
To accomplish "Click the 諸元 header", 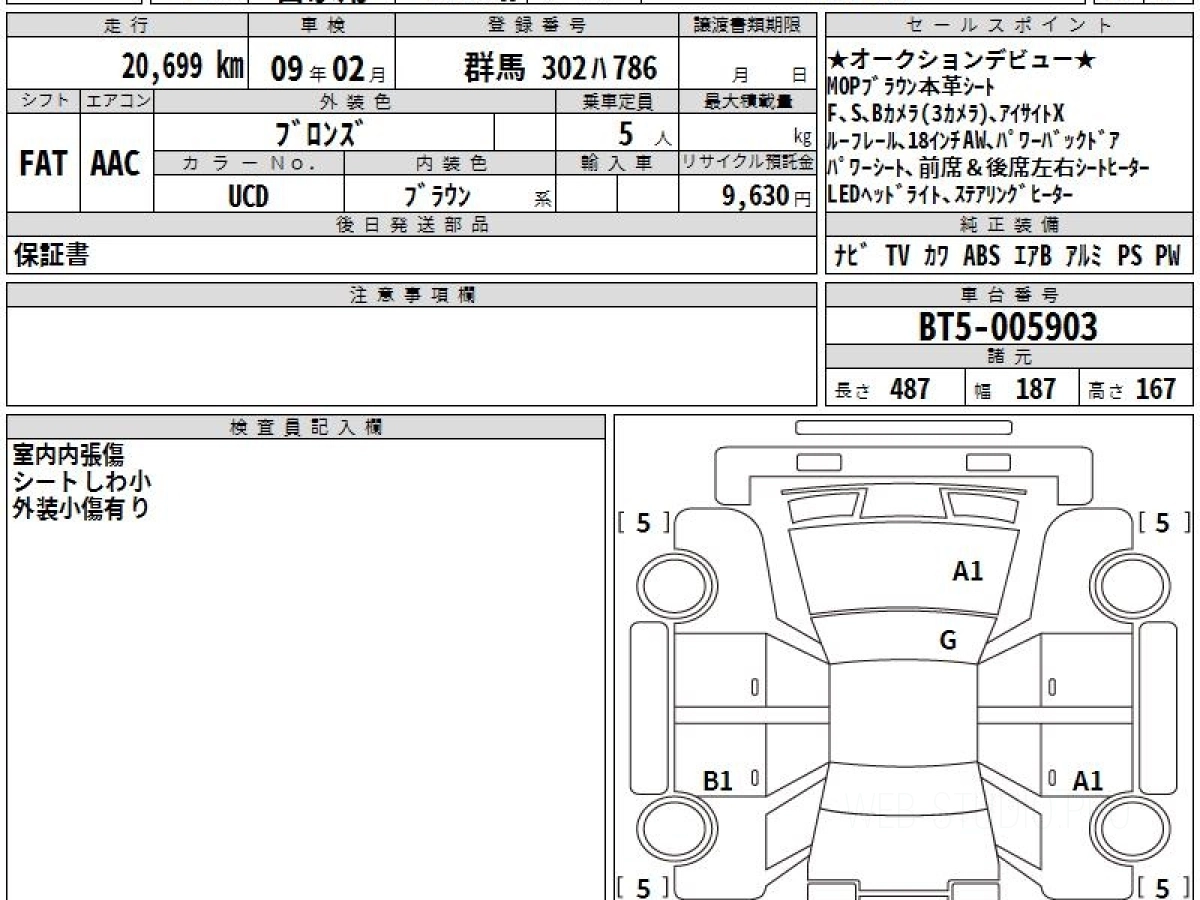I will point(1010,358).
